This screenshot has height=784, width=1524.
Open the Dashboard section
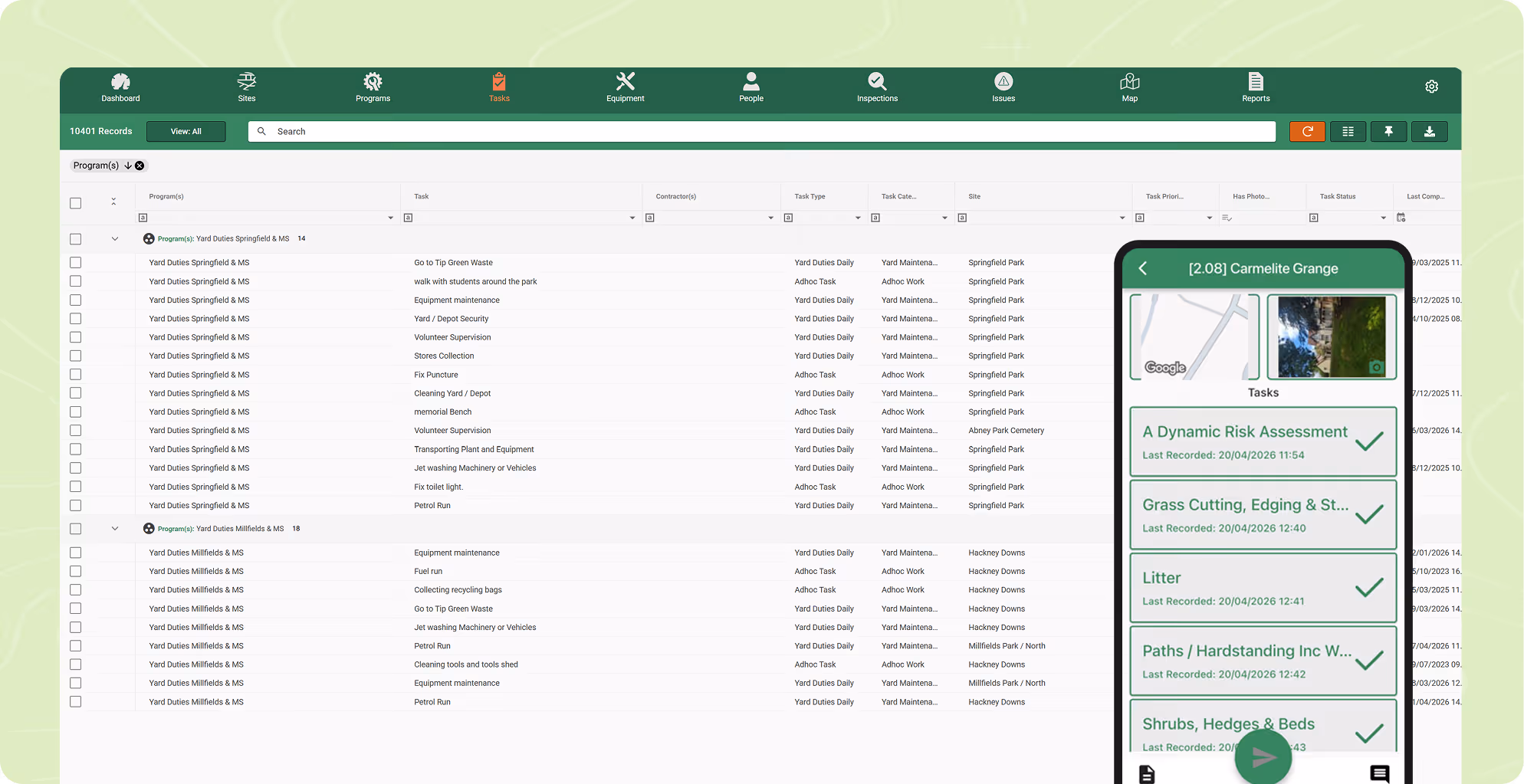[120, 87]
